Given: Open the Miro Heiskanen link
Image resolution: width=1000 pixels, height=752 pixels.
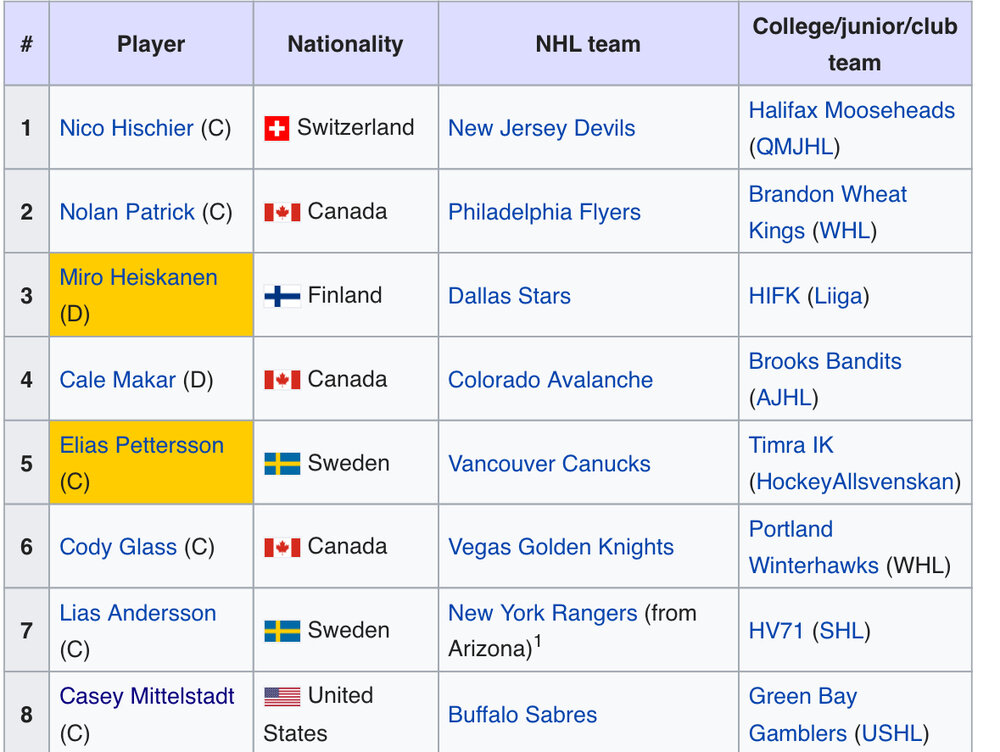Looking at the screenshot, I should 138,277.
